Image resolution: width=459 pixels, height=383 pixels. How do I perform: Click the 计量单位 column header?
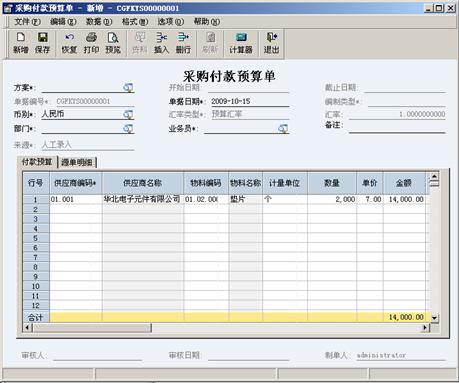285,183
